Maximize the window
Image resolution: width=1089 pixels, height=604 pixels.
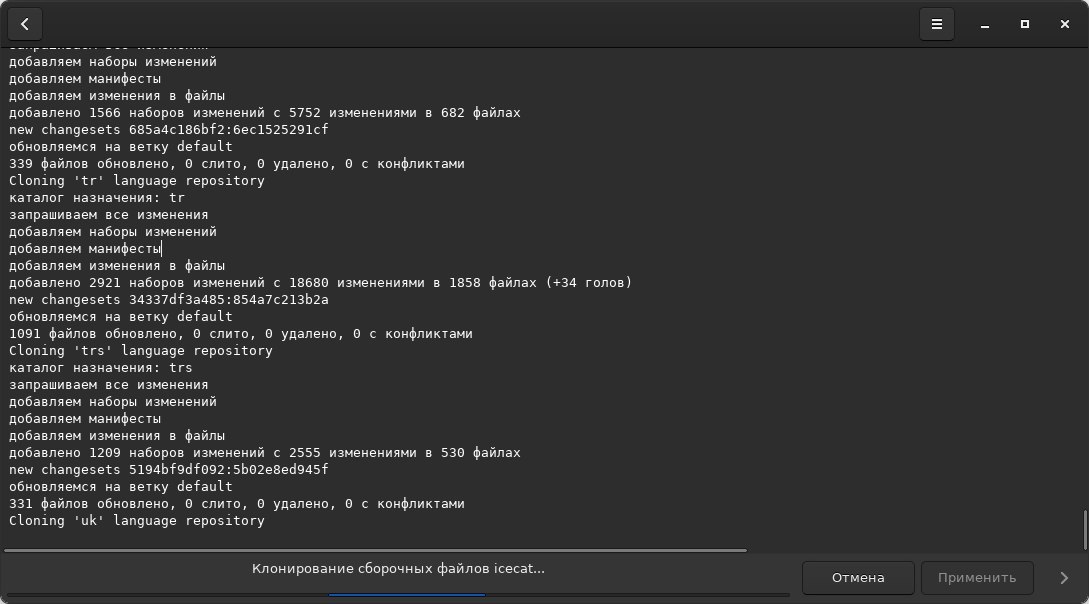click(1024, 24)
